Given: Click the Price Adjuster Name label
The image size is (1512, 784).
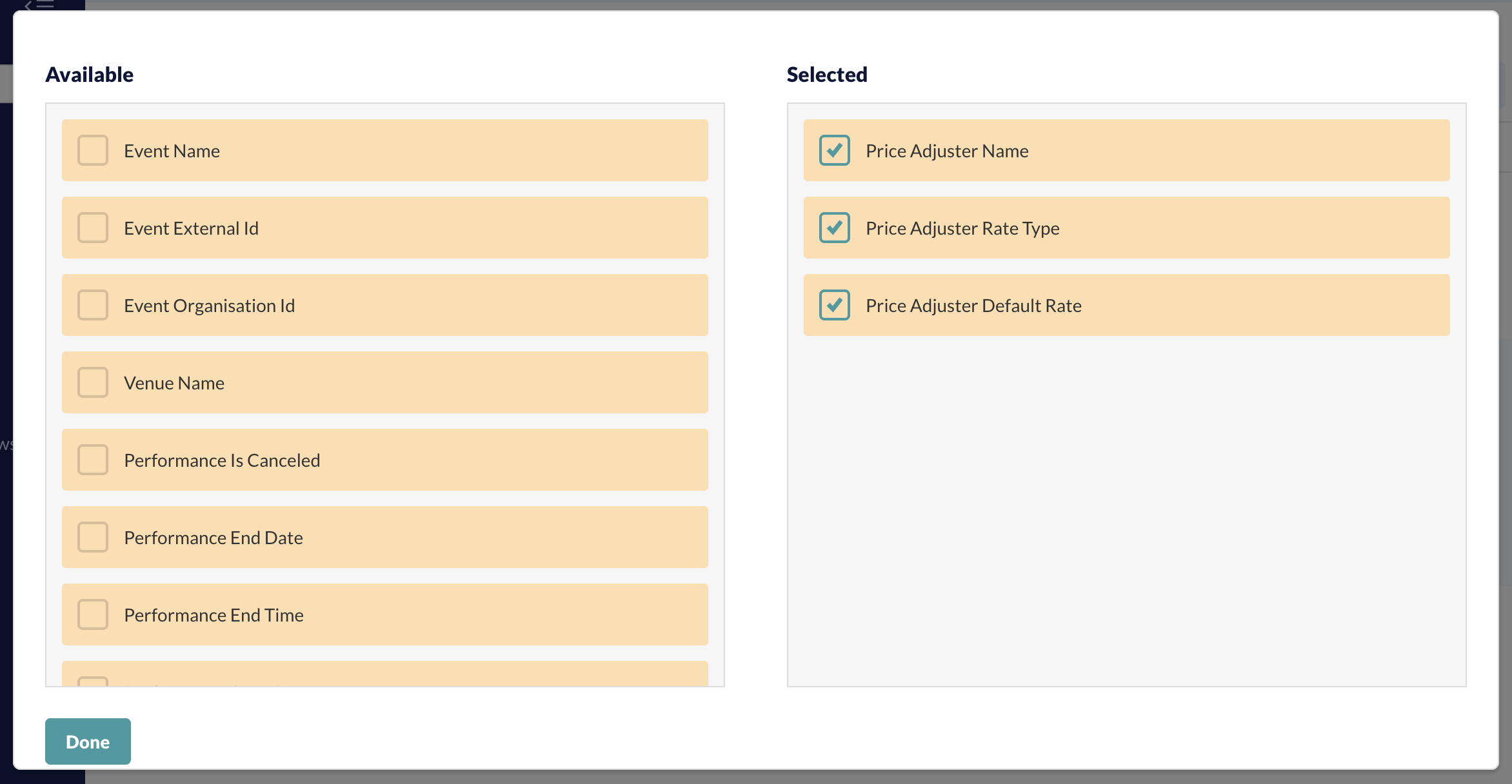Looking at the screenshot, I should click(947, 151).
